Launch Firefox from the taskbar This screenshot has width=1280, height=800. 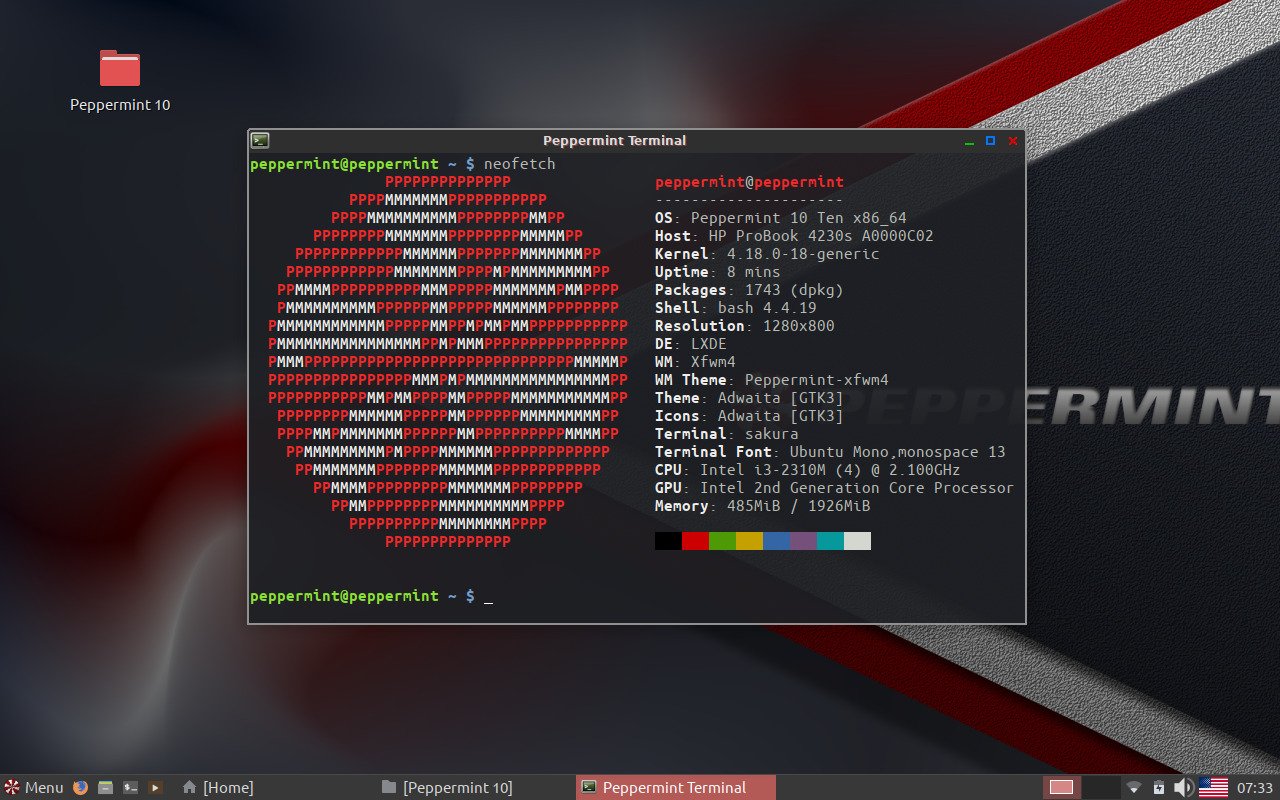click(79, 787)
